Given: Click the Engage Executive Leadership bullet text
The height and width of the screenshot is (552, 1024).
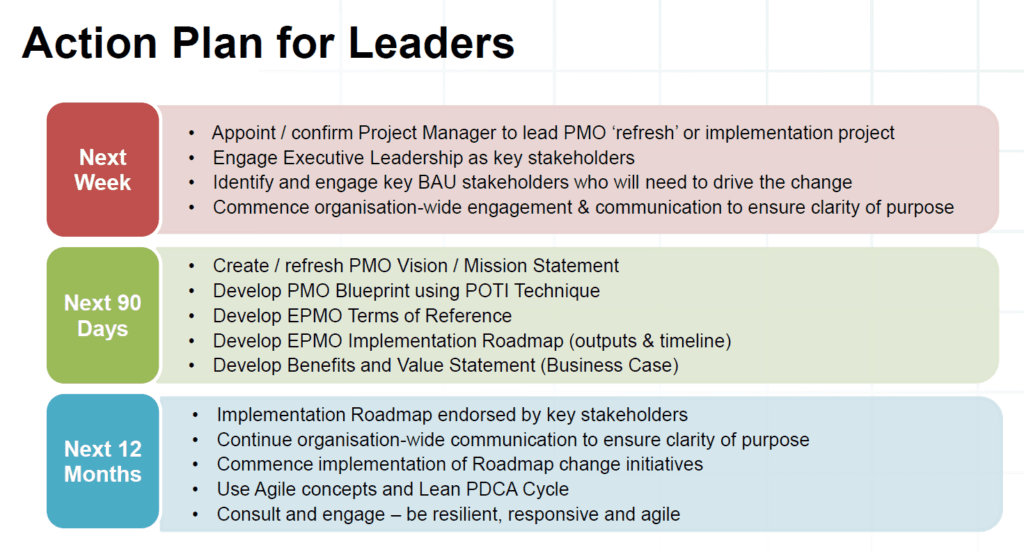Looking at the screenshot, I should (x=423, y=157).
